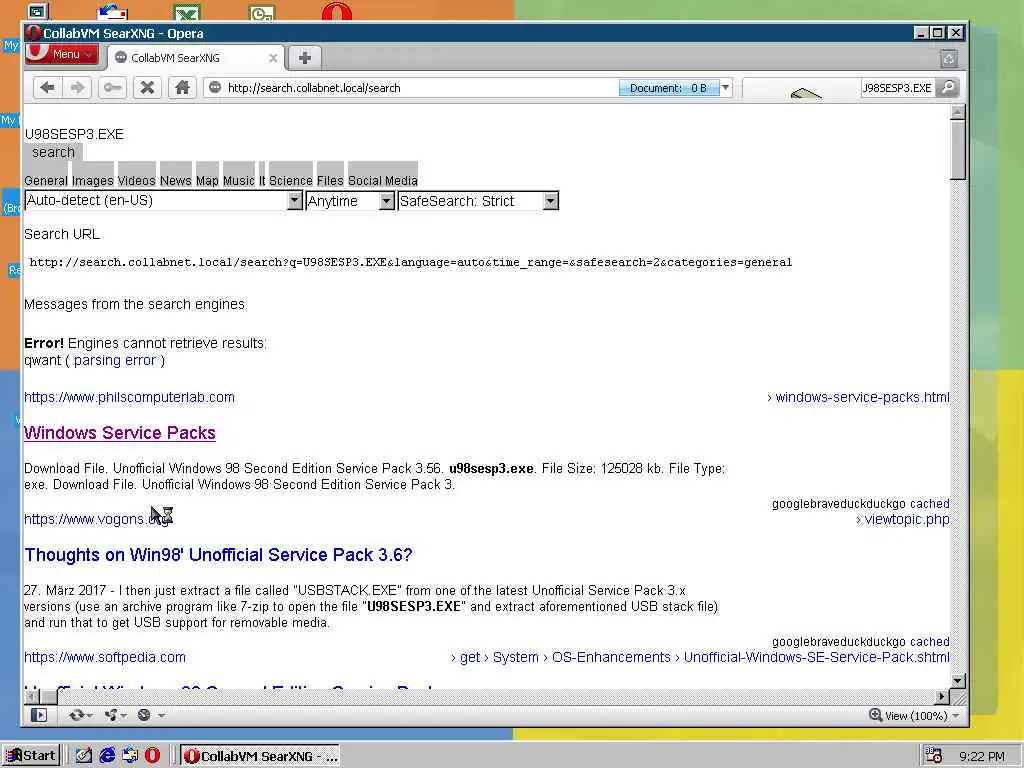Open the closed tabs trash icon

point(949,59)
